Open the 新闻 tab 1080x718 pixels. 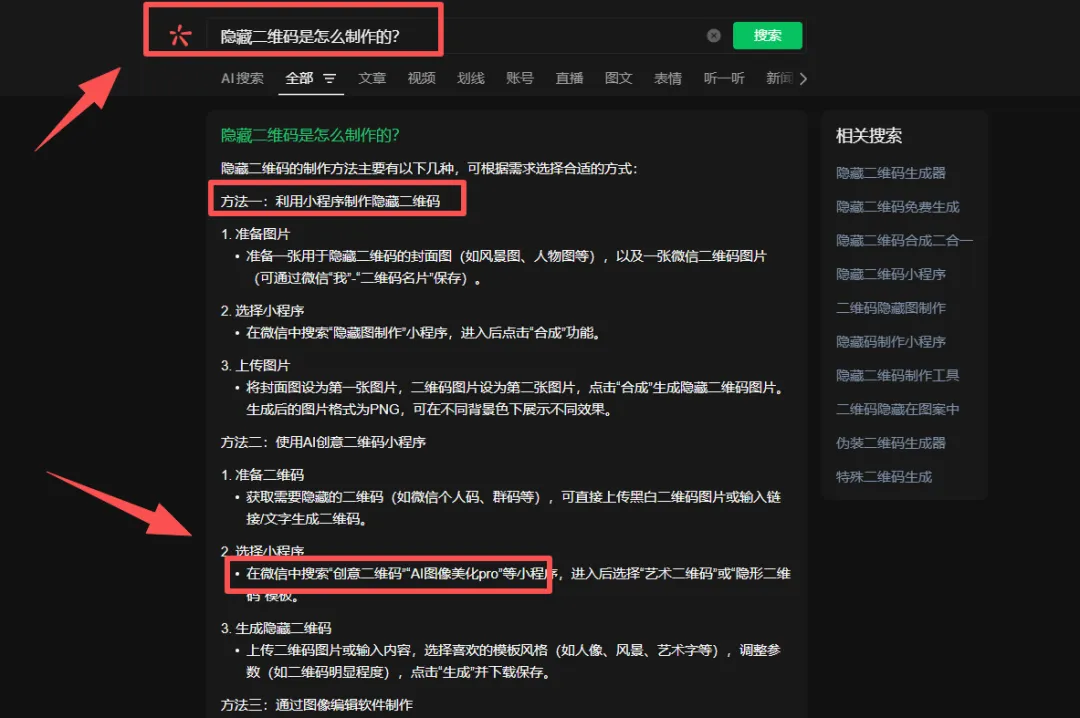[x=780, y=79]
